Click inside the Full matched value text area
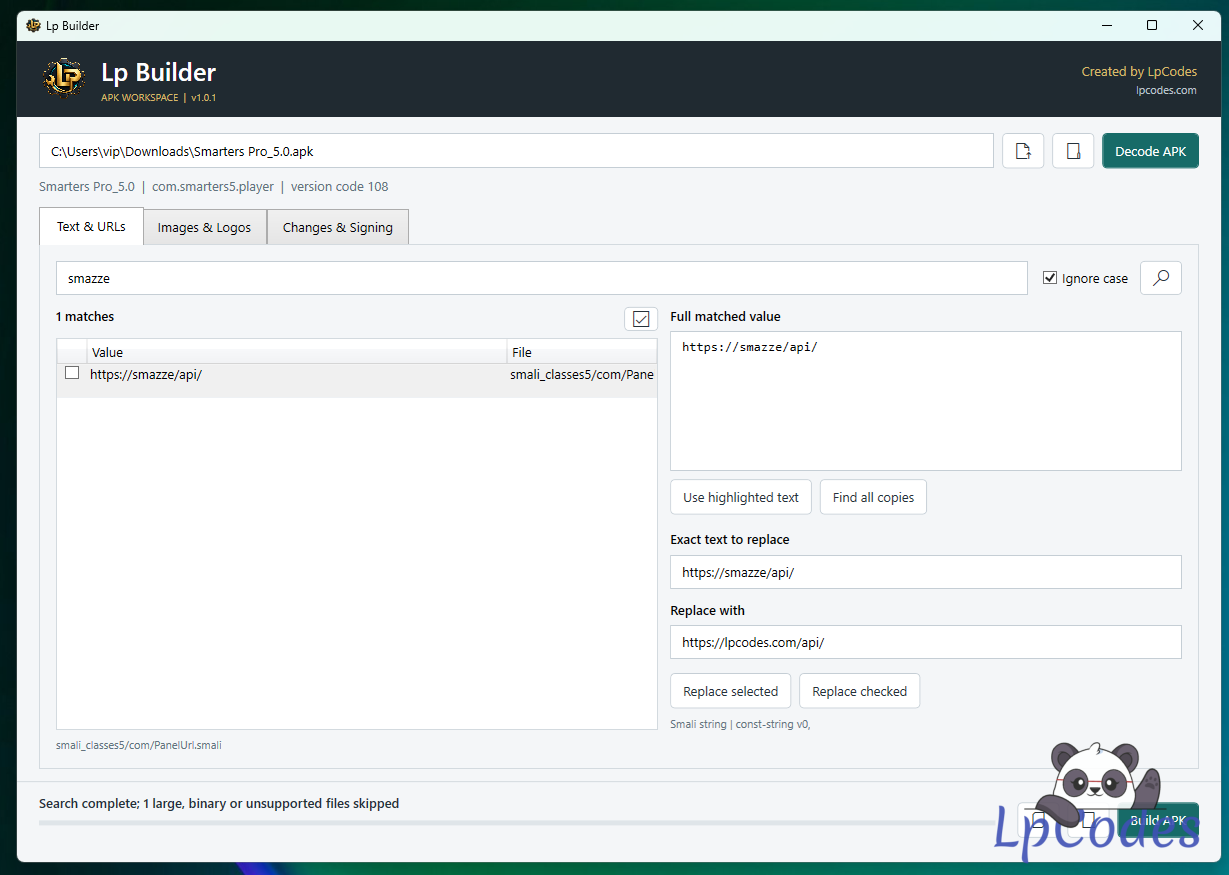The height and width of the screenshot is (875, 1229). (x=926, y=401)
